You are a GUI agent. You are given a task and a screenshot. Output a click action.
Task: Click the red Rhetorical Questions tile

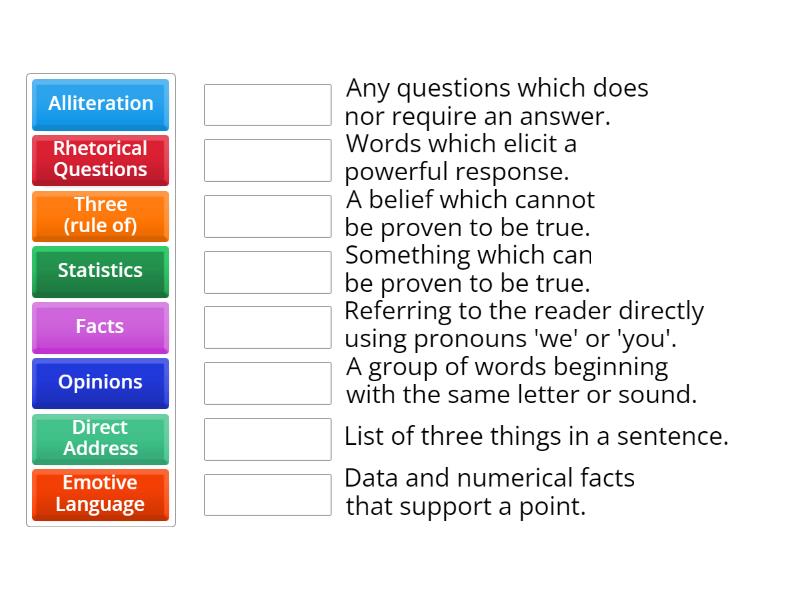[100, 159]
